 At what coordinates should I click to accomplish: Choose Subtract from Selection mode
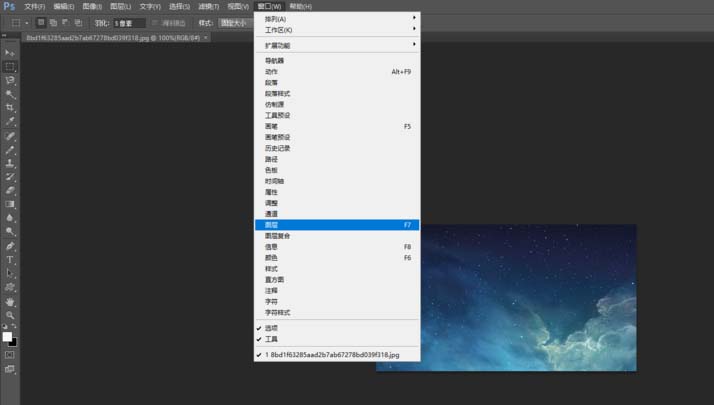click(x=66, y=22)
